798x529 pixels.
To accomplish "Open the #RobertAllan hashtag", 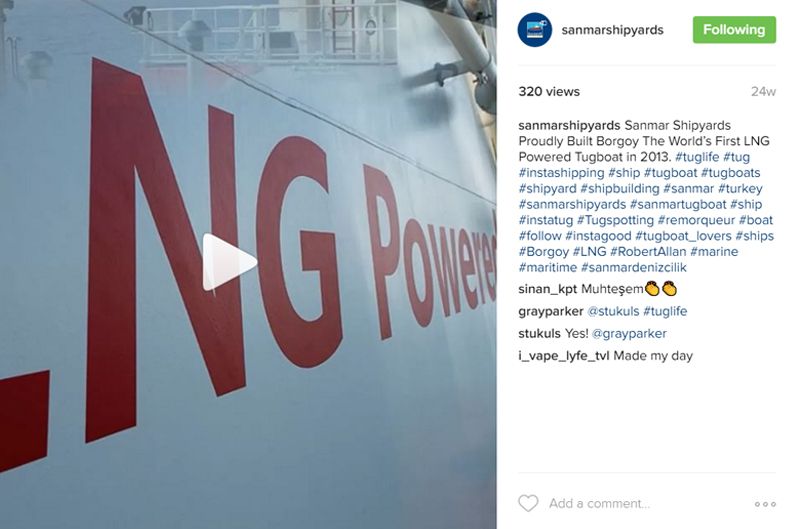I will pyautogui.click(x=648, y=252).
